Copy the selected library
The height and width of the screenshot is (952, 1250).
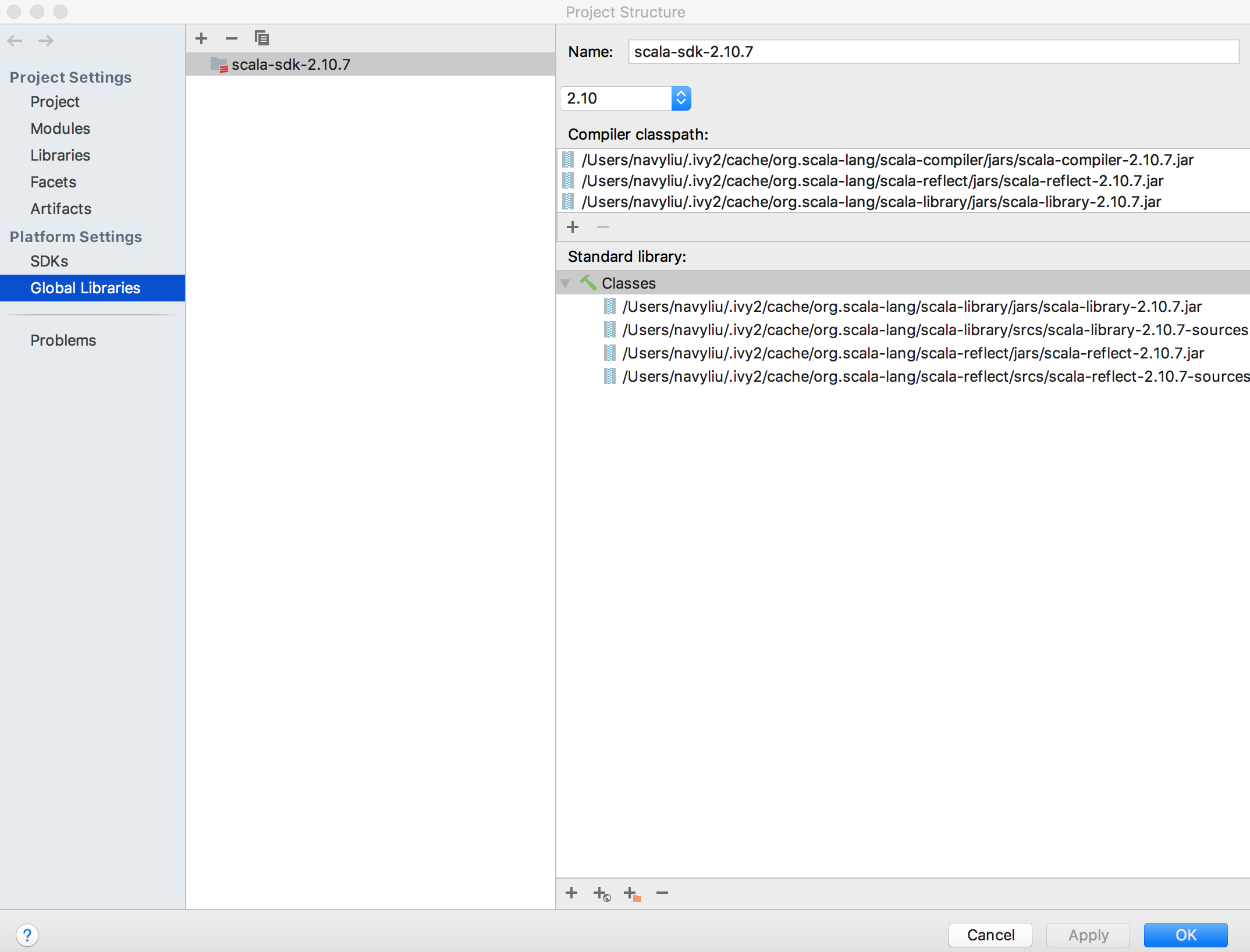(262, 38)
